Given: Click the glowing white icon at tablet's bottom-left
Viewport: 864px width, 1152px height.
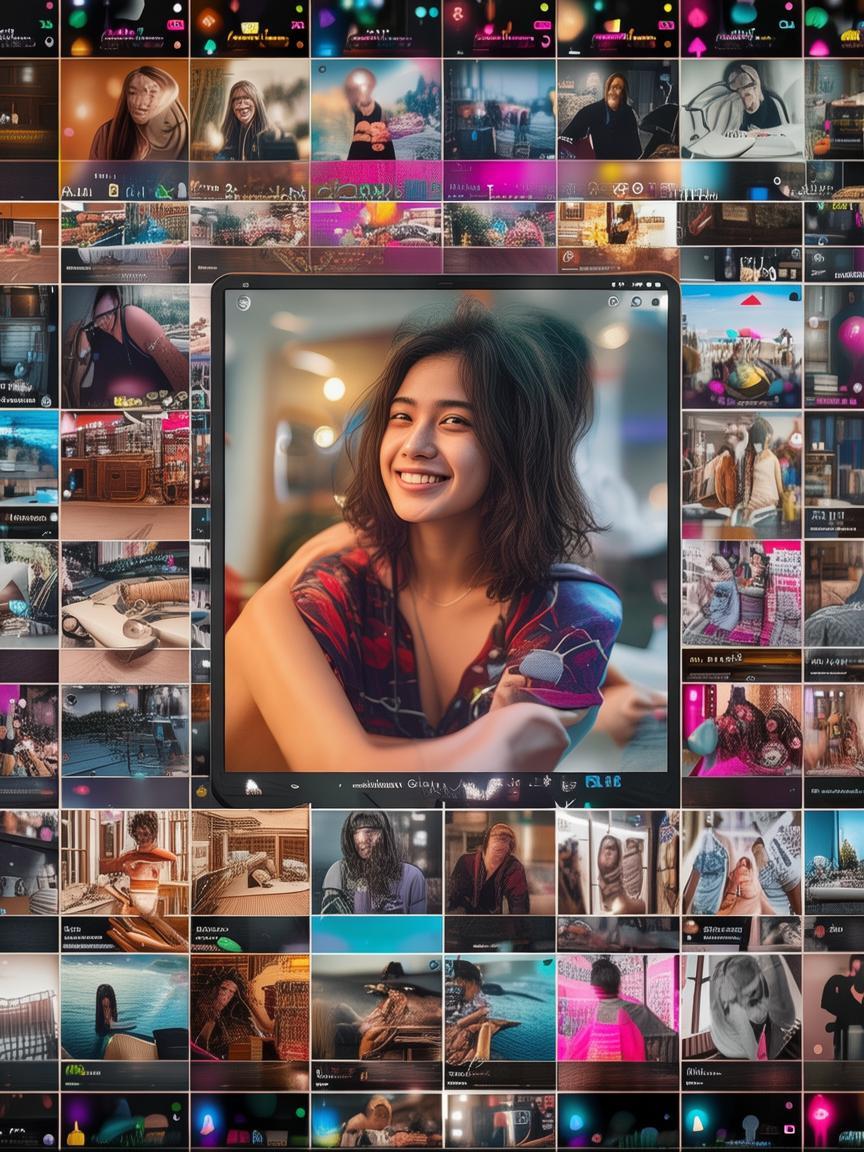Looking at the screenshot, I should (253, 787).
